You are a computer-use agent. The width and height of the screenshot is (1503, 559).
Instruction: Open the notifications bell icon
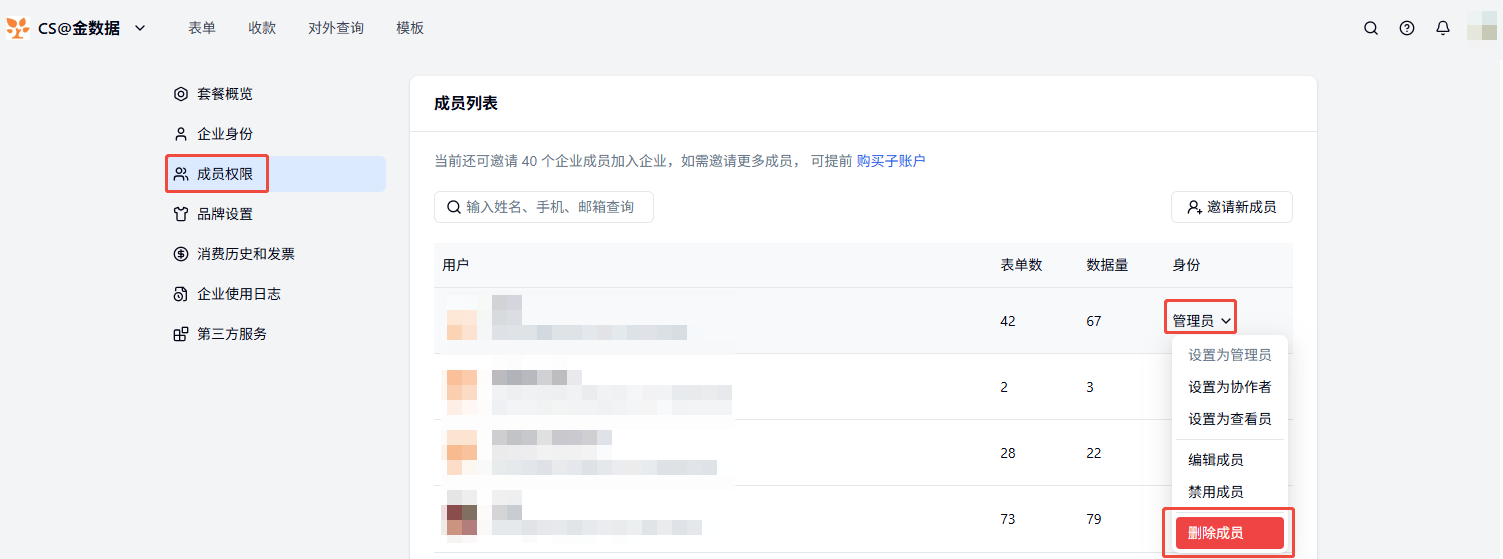tap(1442, 28)
